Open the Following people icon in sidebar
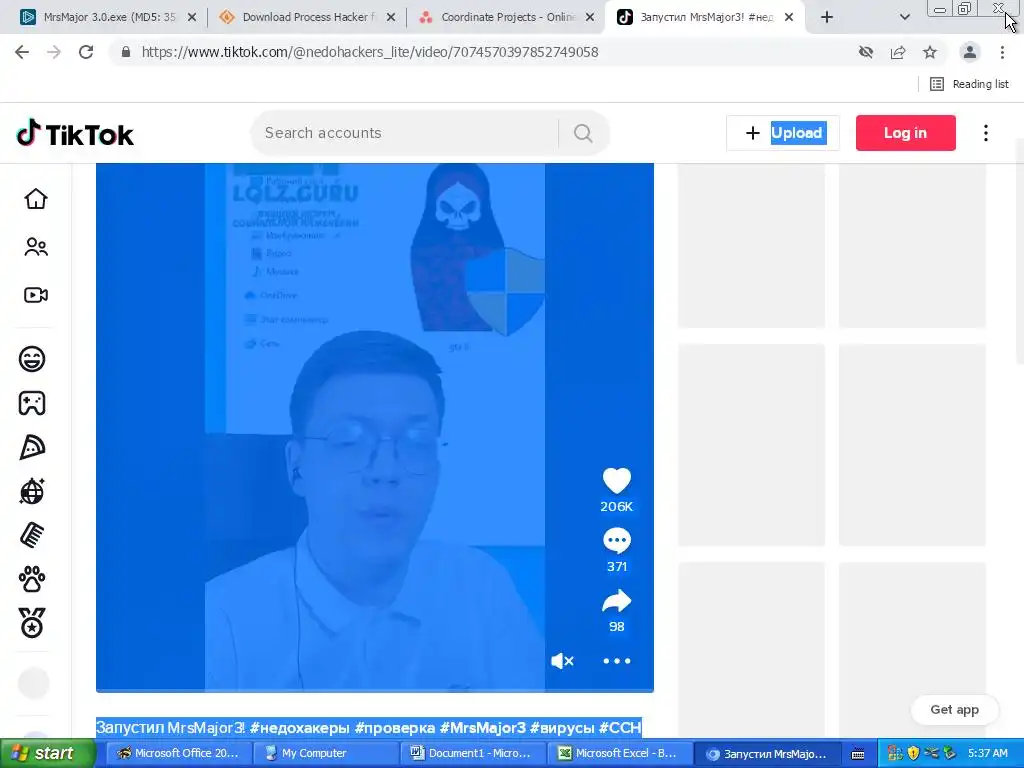1024x768 pixels. (x=36, y=247)
